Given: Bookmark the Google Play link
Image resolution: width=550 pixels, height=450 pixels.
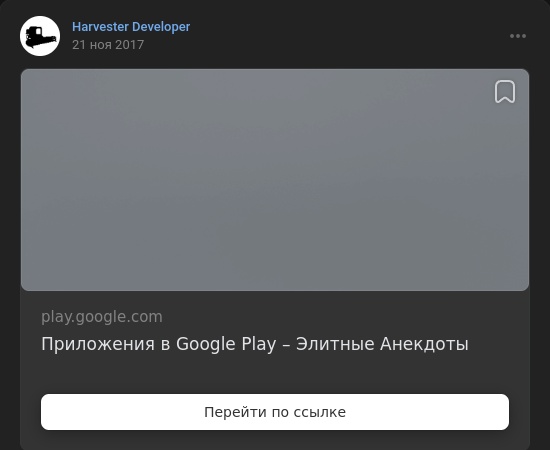Looking at the screenshot, I should [505, 92].
